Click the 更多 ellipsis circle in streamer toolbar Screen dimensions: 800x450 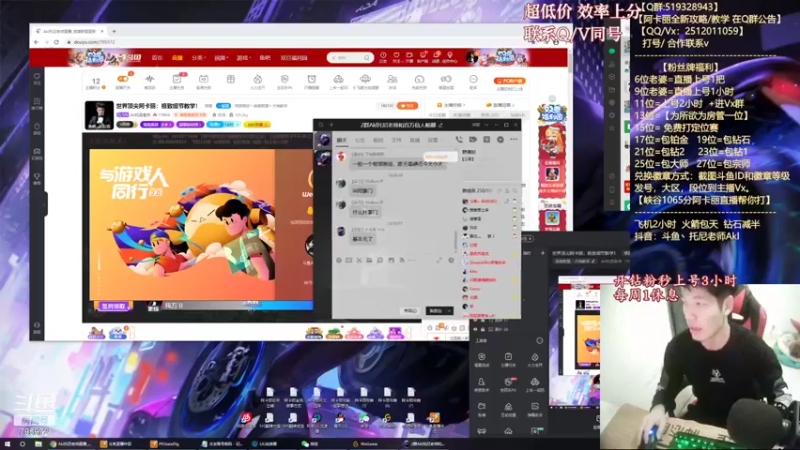click(x=473, y=81)
